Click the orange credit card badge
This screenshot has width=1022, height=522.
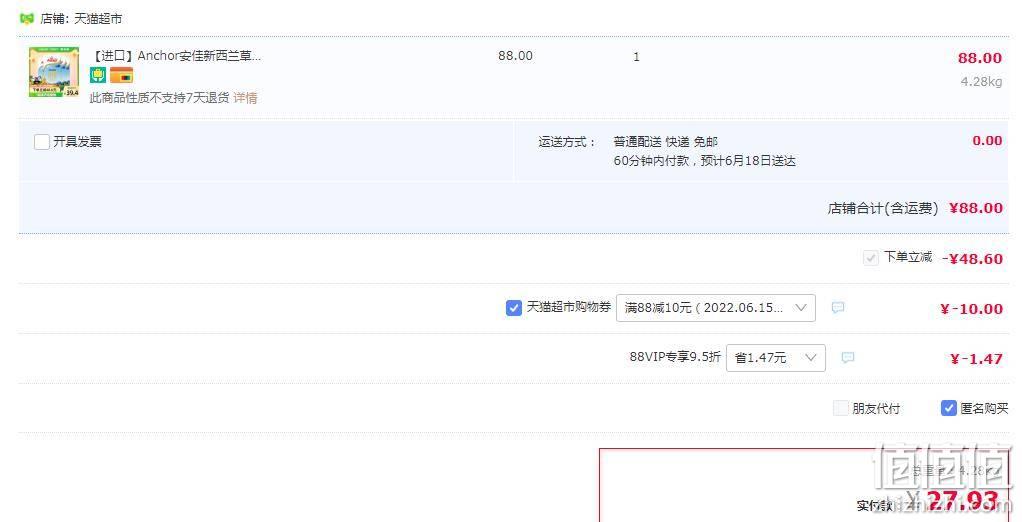pyautogui.click(x=121, y=76)
